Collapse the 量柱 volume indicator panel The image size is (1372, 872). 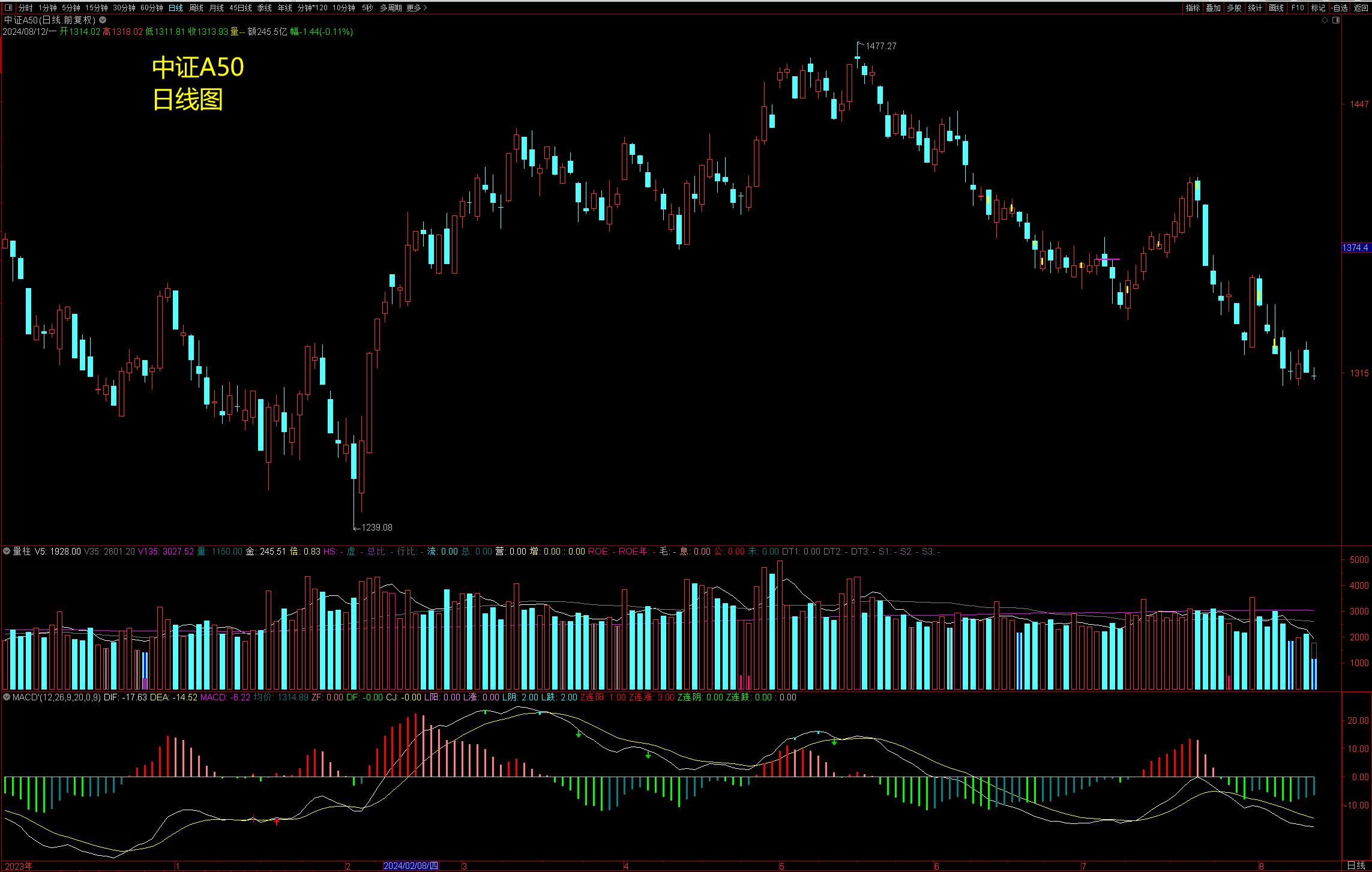coord(7,551)
